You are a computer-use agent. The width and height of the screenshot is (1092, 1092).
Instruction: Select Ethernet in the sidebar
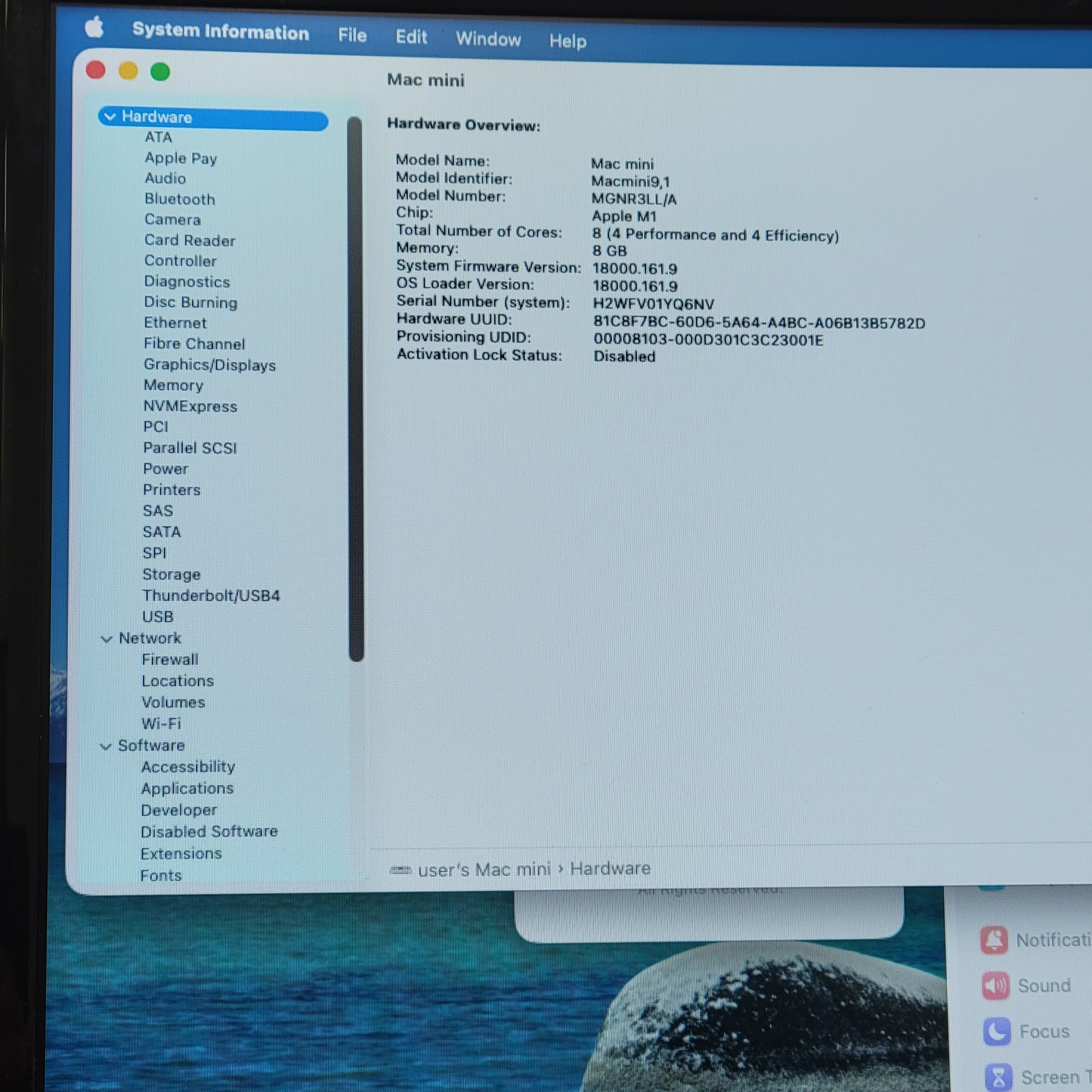[x=175, y=323]
